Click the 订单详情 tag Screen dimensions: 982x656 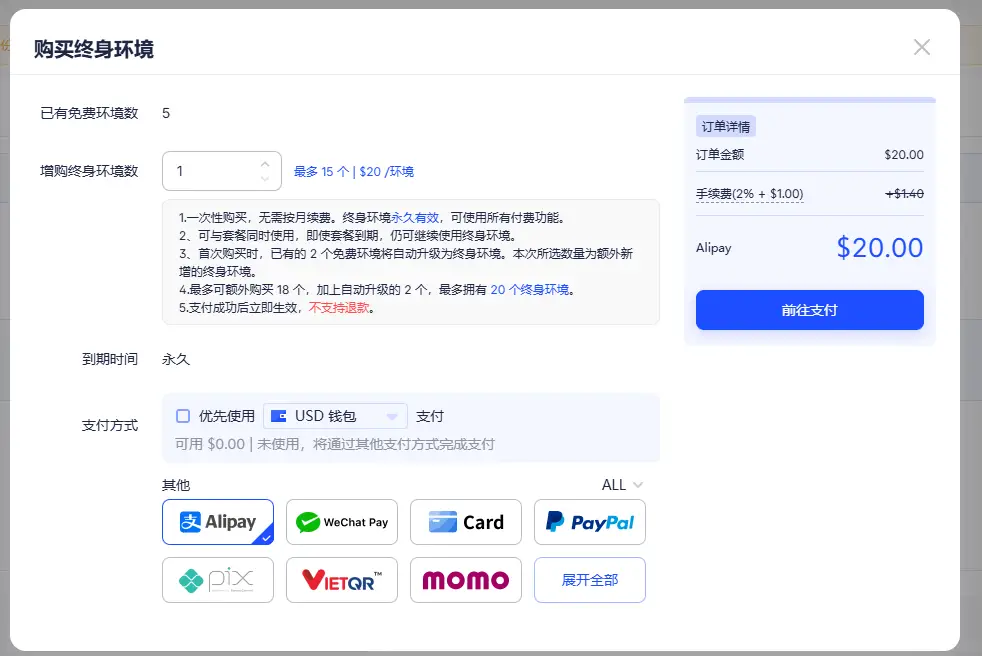(726, 127)
